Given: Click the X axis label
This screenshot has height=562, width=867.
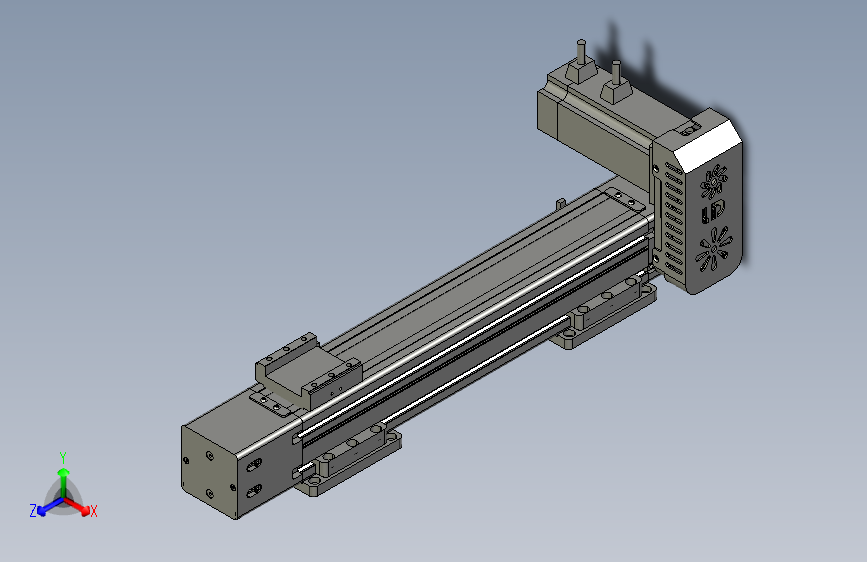Looking at the screenshot, I should 94,512.
